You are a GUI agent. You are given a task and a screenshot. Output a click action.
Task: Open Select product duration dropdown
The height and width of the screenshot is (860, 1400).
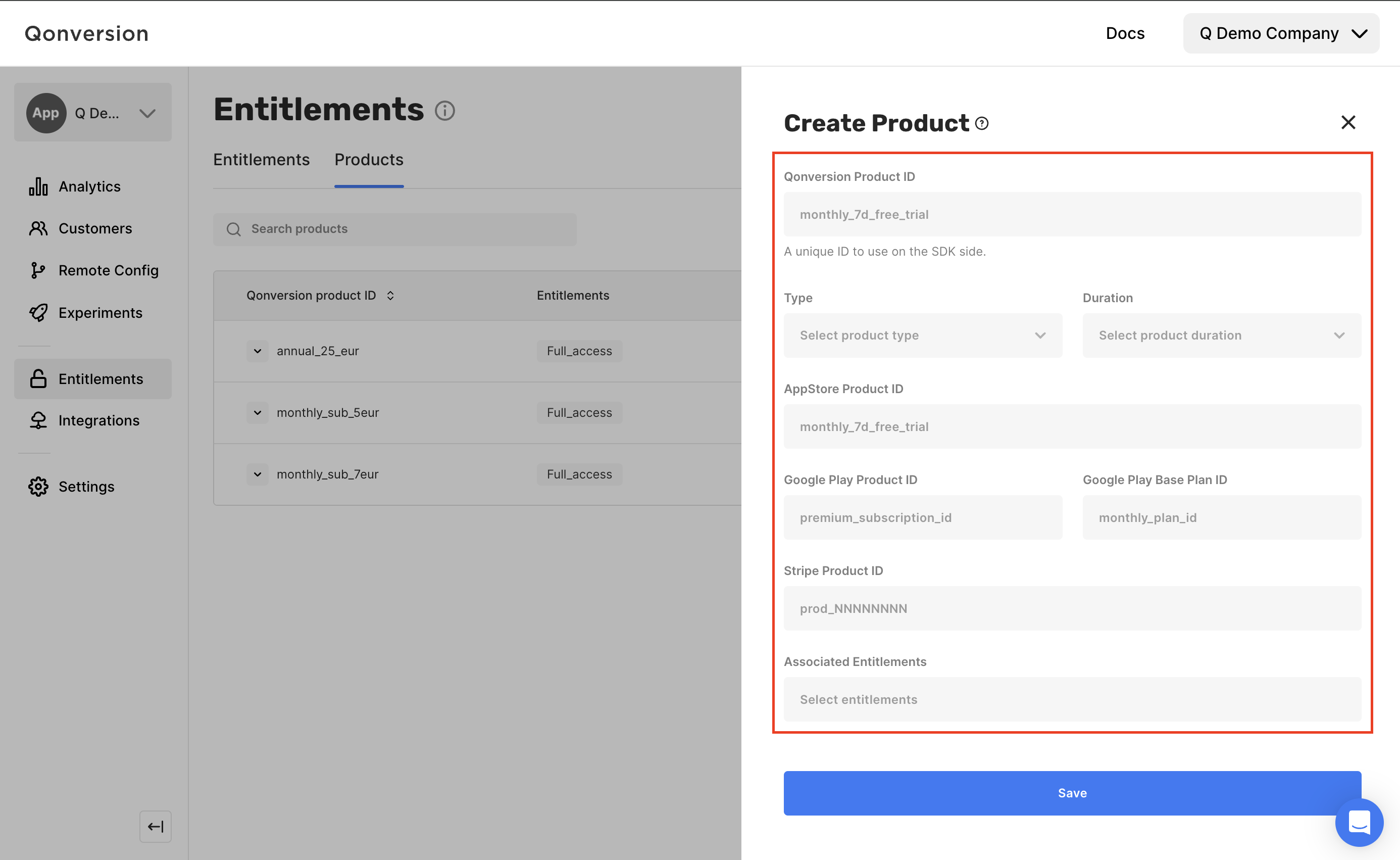point(1221,336)
